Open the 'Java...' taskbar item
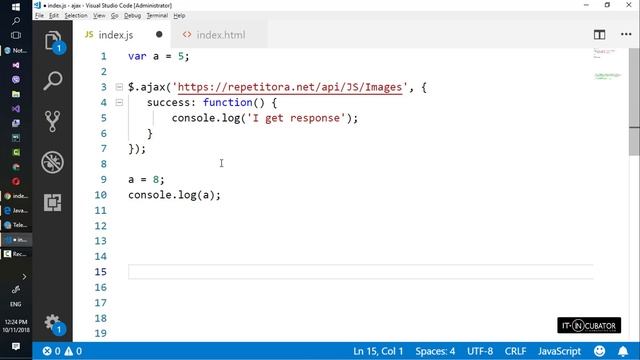Image resolution: width=640 pixels, height=360 pixels. (x=16, y=211)
